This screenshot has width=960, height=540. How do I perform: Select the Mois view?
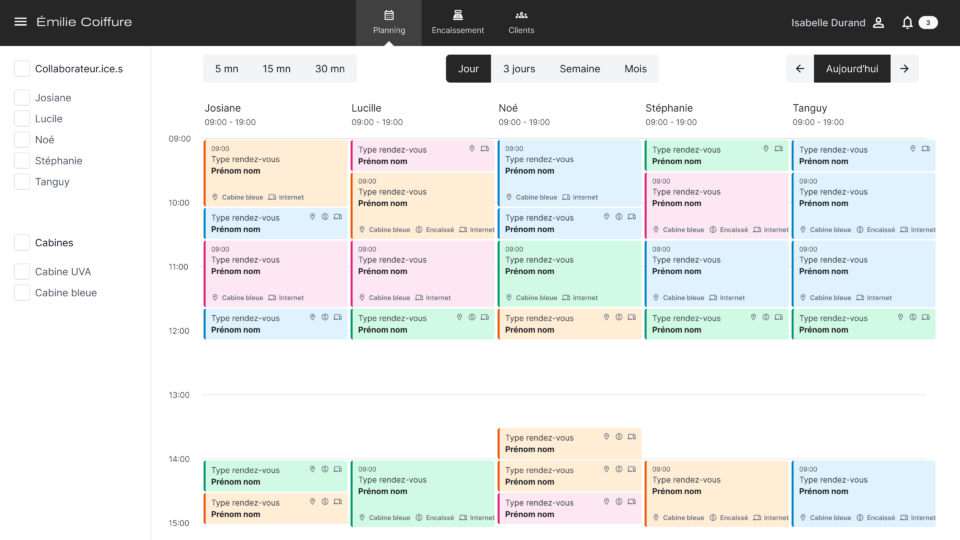click(x=635, y=69)
